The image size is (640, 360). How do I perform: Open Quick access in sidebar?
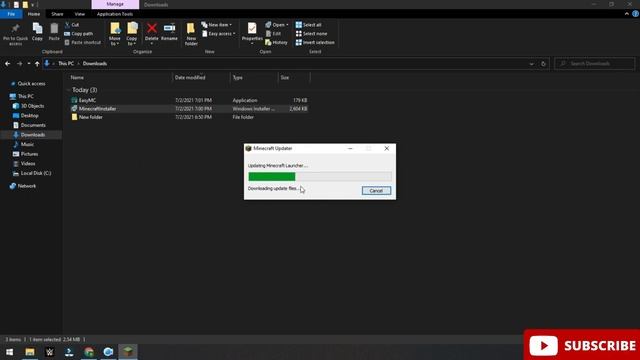[28, 84]
